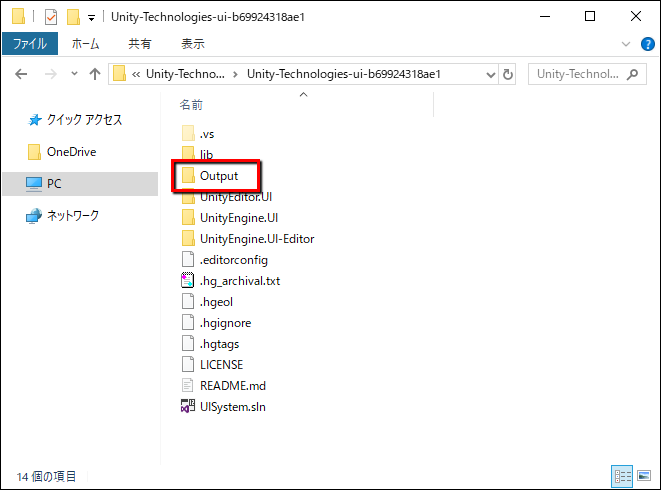The height and width of the screenshot is (490, 661).
Task: Select the .editorconfig file icon
Action: coord(188,259)
